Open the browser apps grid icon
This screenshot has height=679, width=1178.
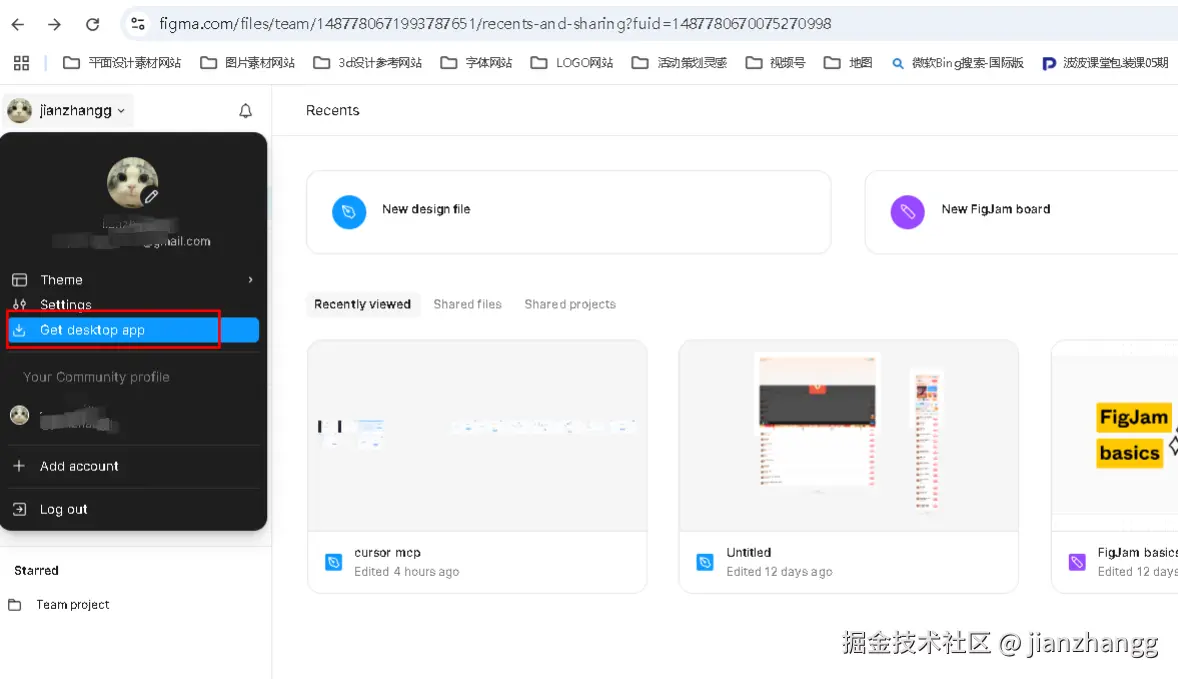[21, 63]
